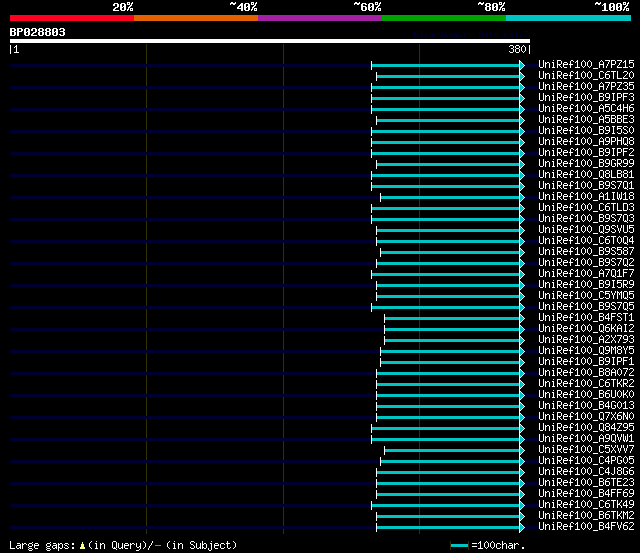Viewport: 640px width, 553px height.
Task: Click the arrowhead ending UniRef100_C6TL20's alignment
Action: [x=522, y=76]
